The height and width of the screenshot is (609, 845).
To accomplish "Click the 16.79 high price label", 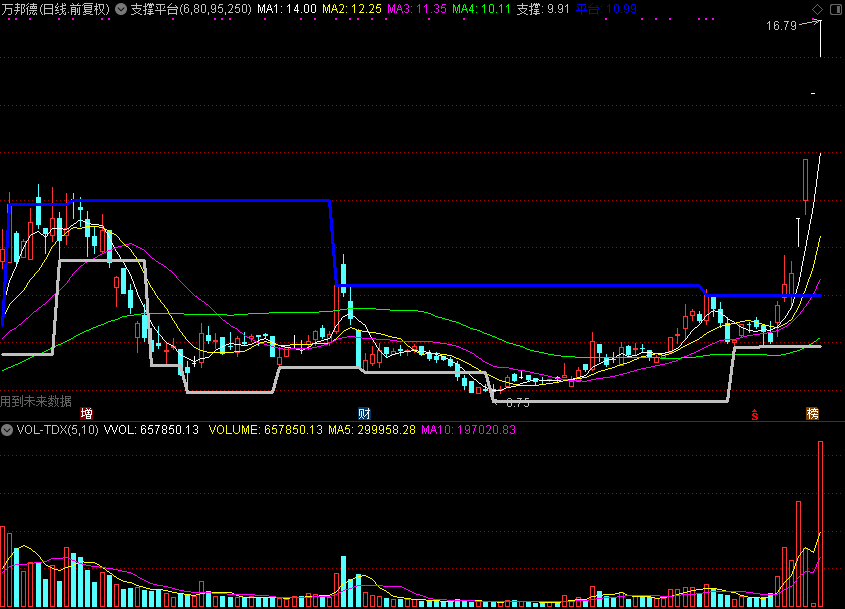I will coord(781,26).
